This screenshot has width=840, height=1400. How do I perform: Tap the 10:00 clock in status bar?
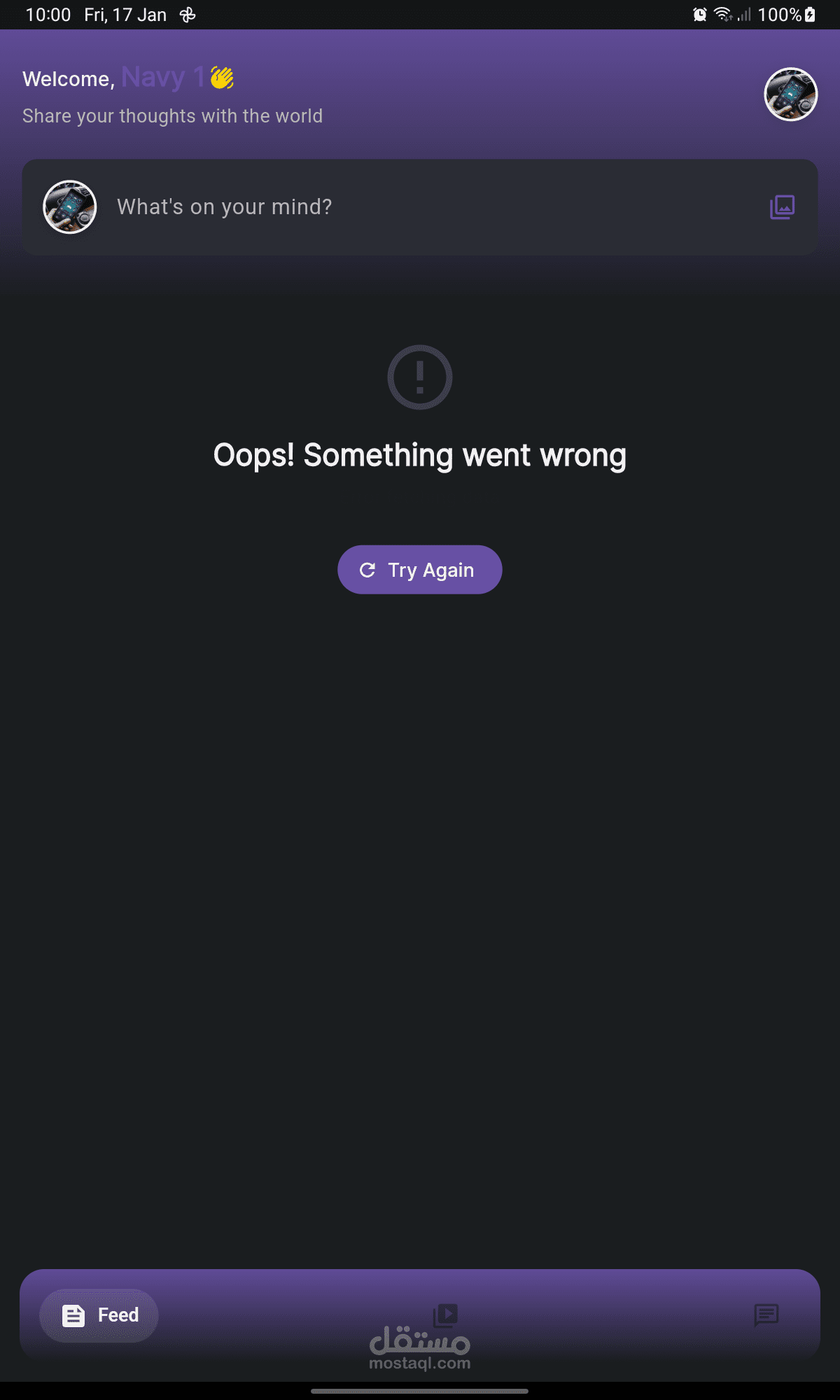pos(48,15)
